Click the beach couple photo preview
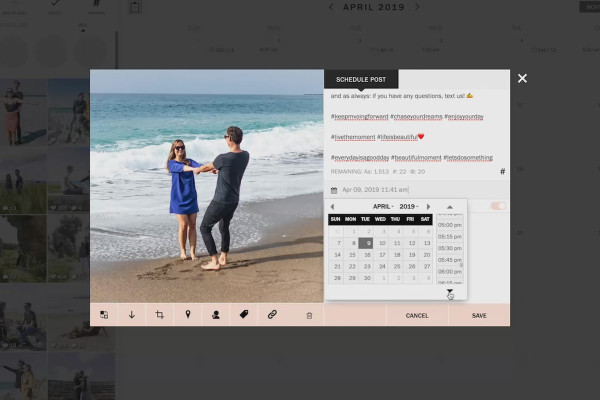 207,186
